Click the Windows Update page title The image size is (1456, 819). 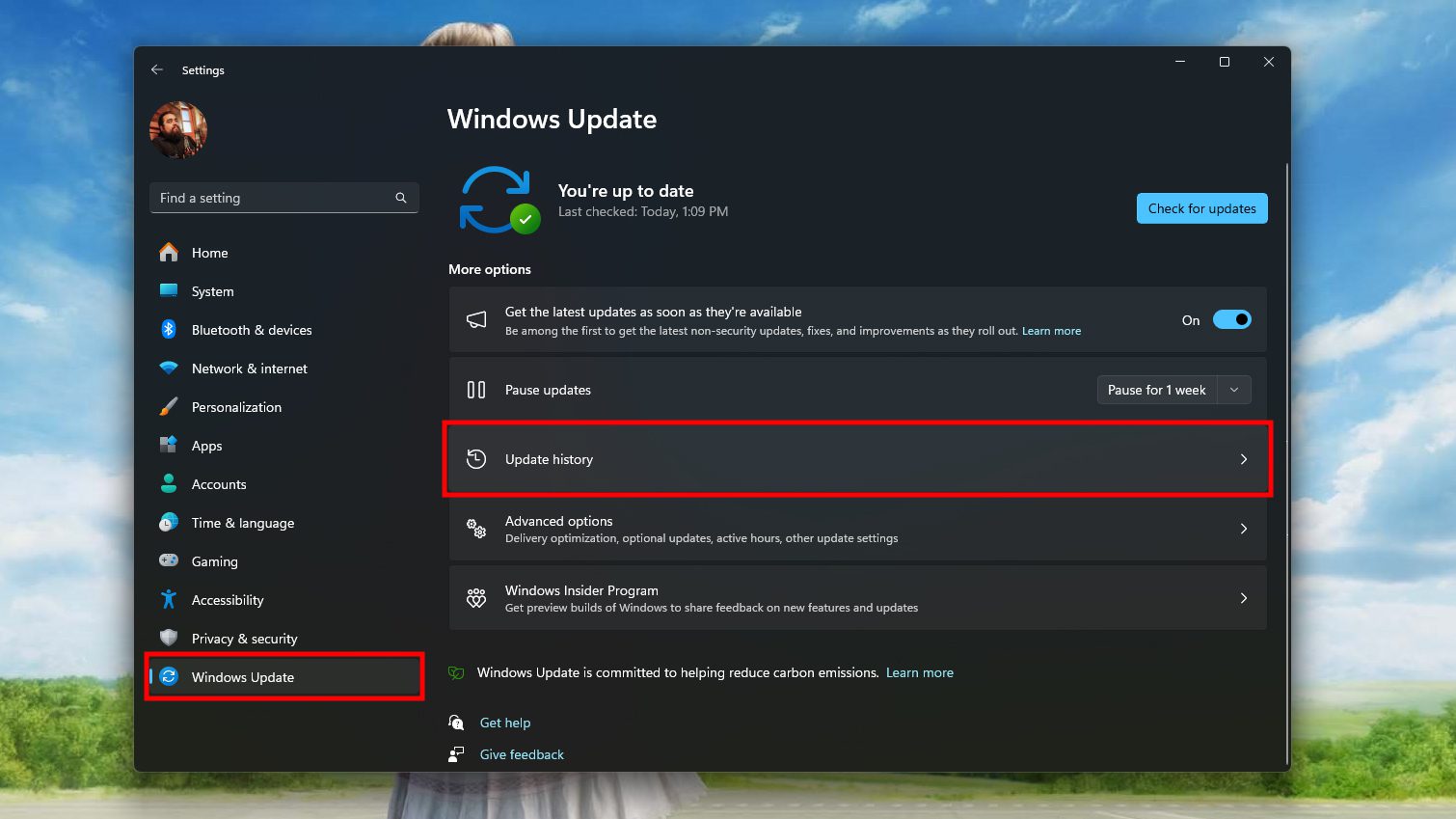552,119
